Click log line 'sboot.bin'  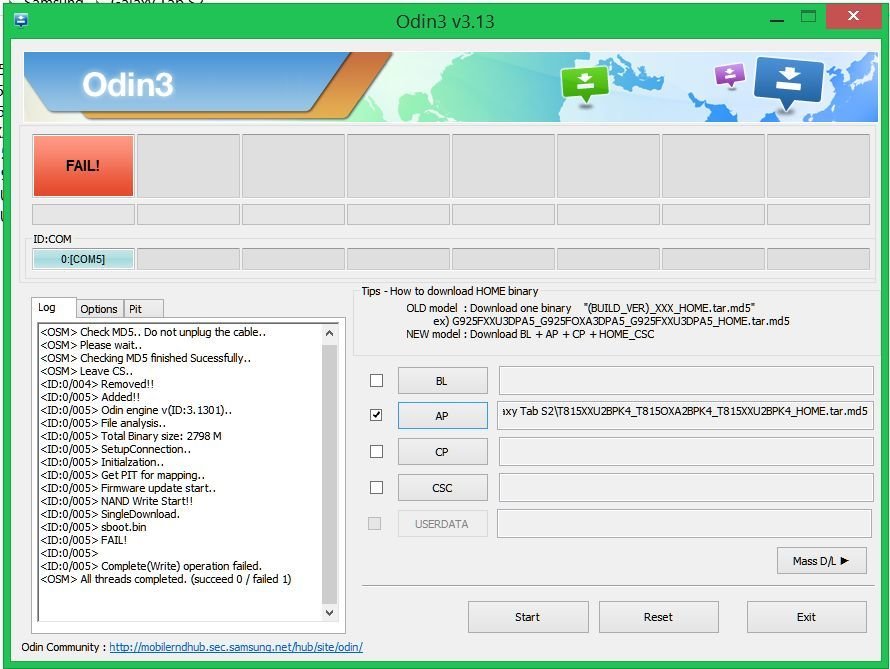point(94,527)
